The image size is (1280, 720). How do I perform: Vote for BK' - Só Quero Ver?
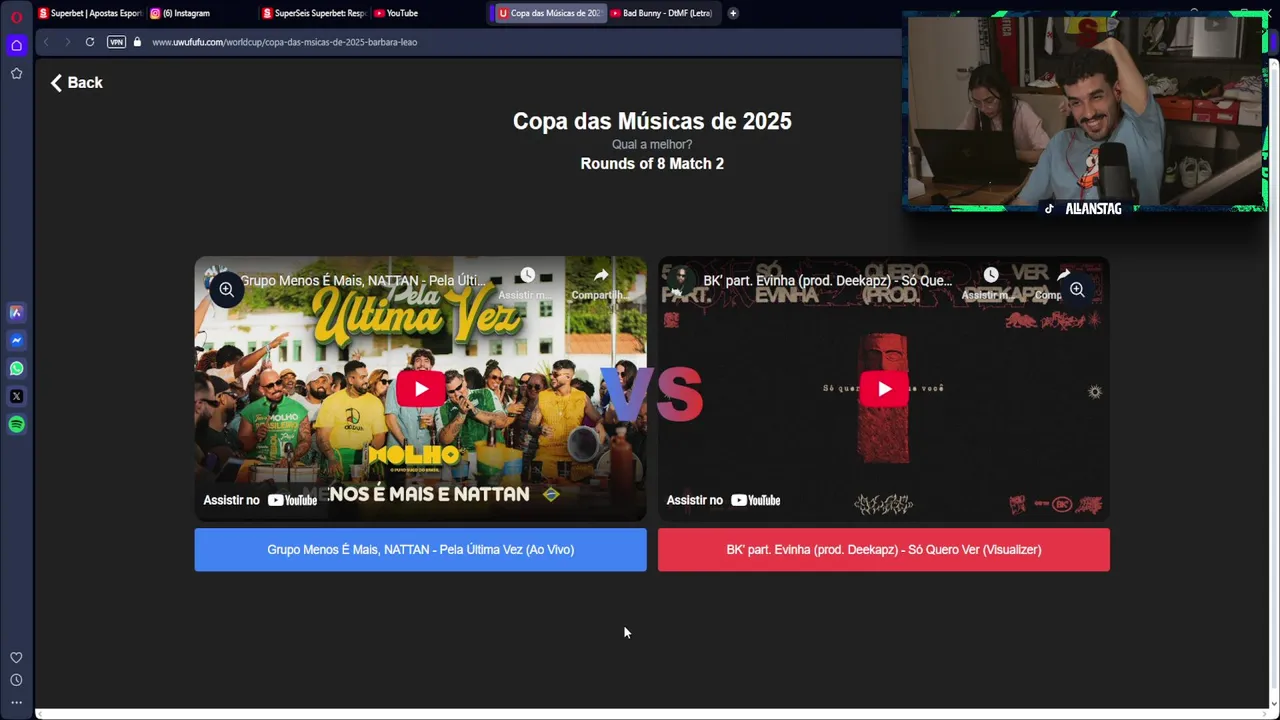click(x=884, y=550)
